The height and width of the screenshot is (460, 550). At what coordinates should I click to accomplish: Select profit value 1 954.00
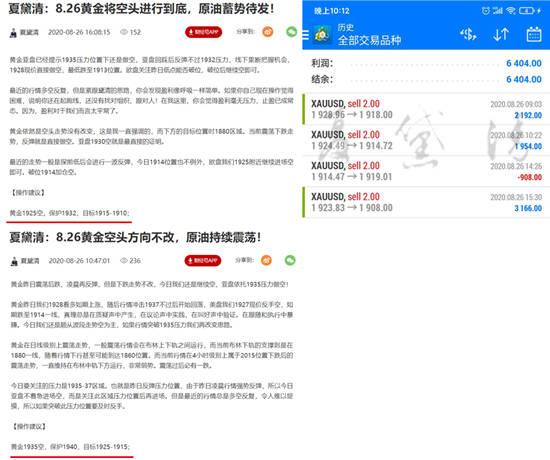point(528,146)
